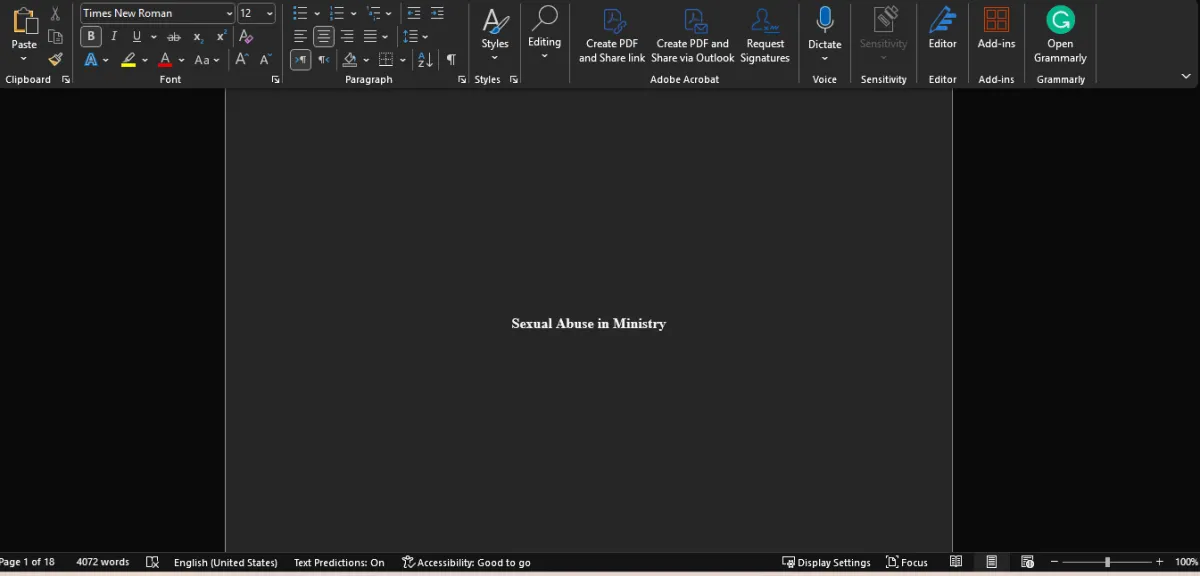Launch the Editor proofing tool
Image resolution: width=1200 pixels, height=576 pixels.
[x=942, y=30]
